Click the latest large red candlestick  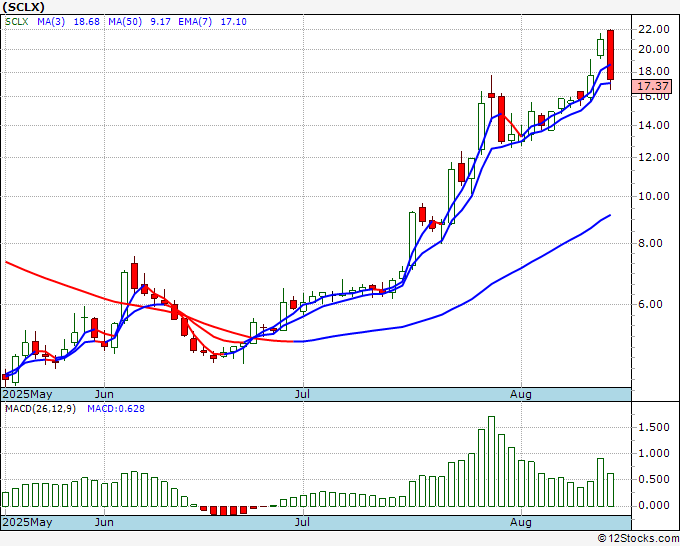(611, 55)
